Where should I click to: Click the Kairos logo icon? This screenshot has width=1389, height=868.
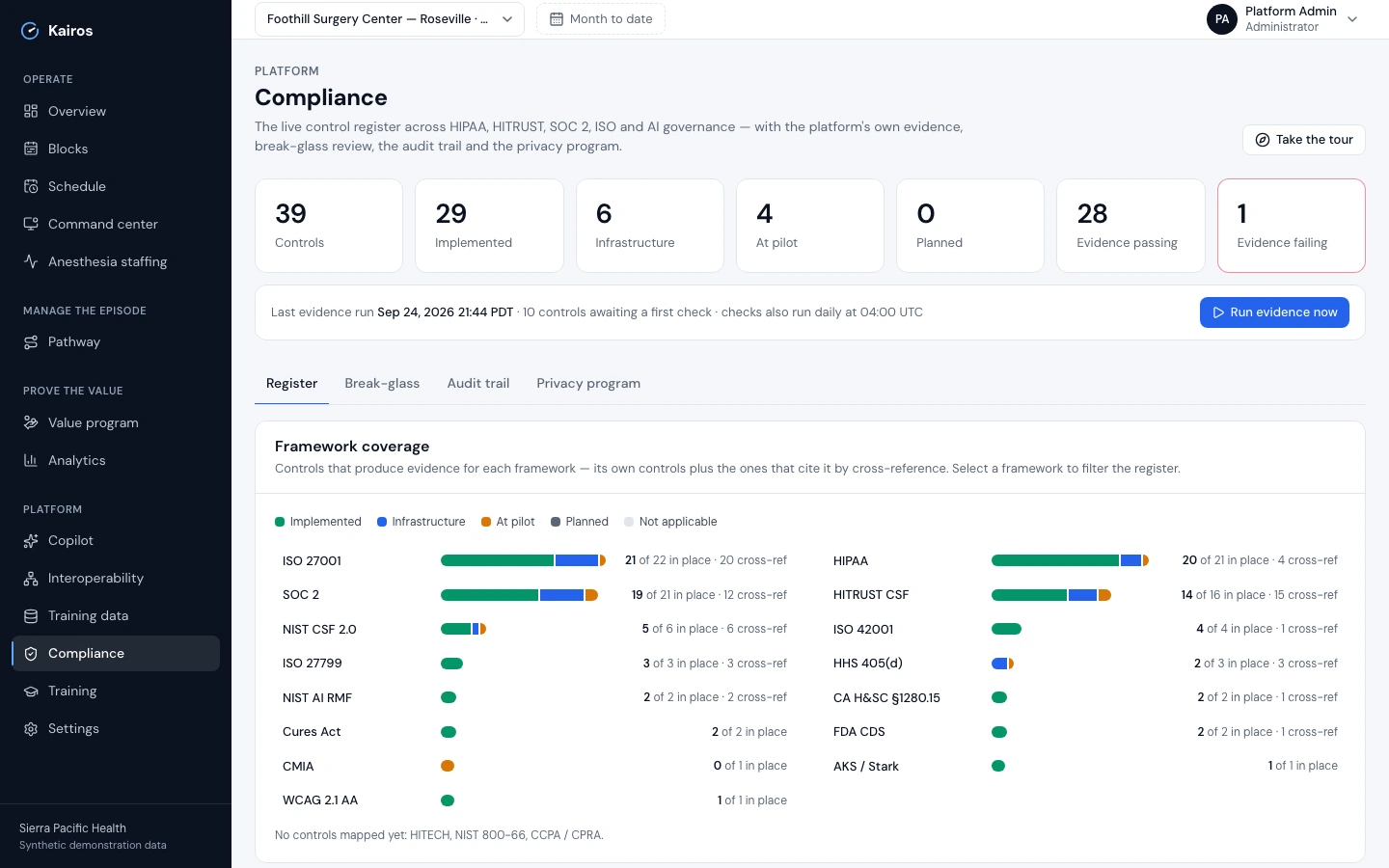[30, 31]
